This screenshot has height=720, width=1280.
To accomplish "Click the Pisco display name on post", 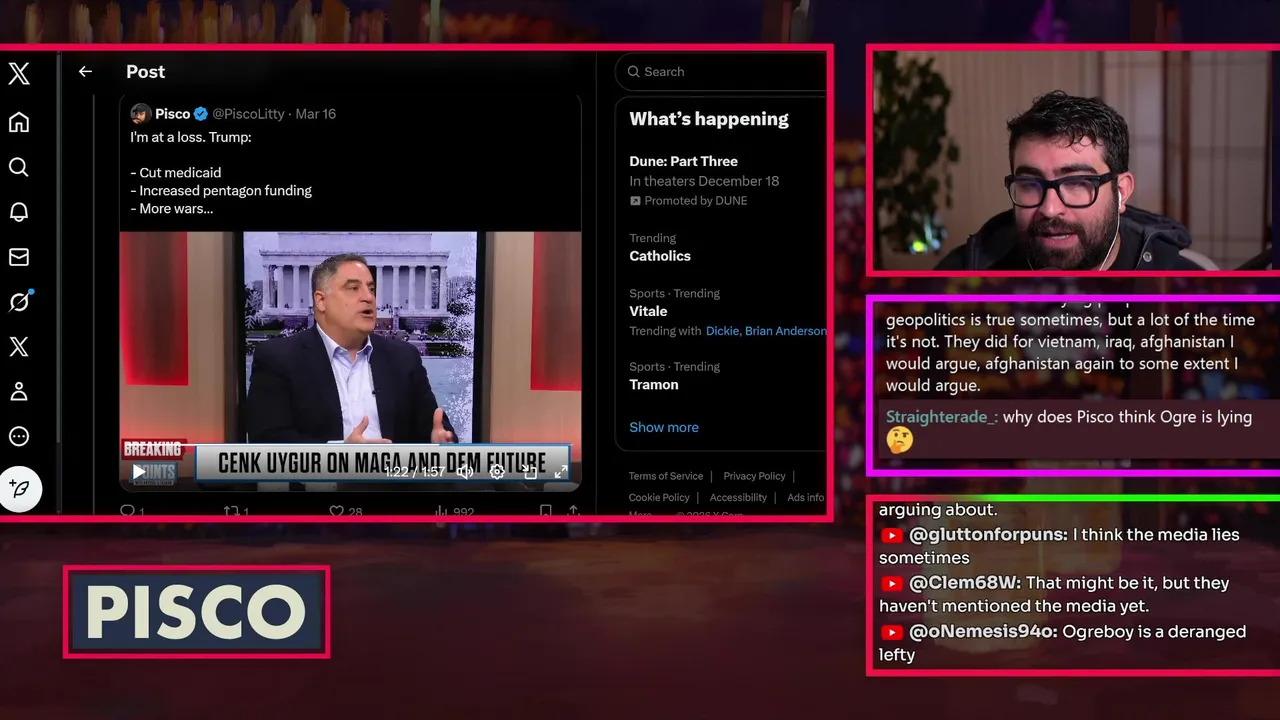I will point(173,114).
